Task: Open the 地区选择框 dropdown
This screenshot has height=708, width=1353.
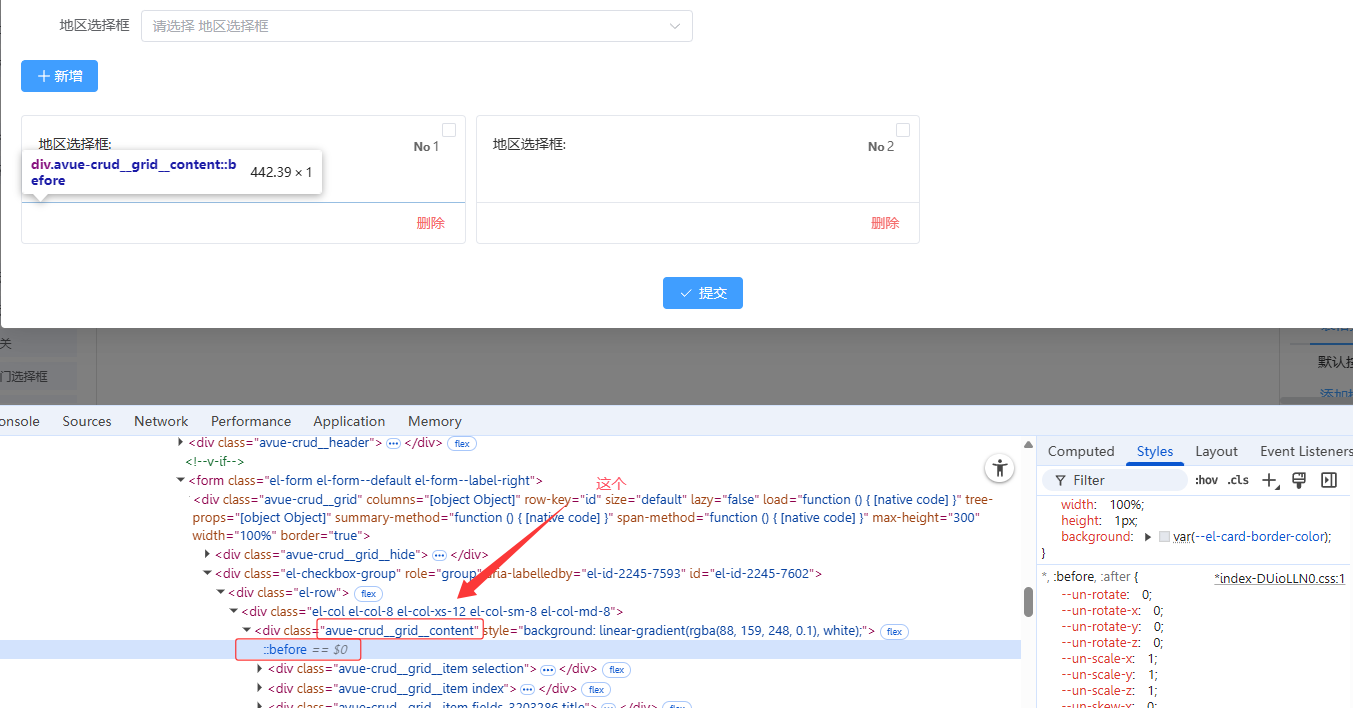Action: tap(417, 26)
